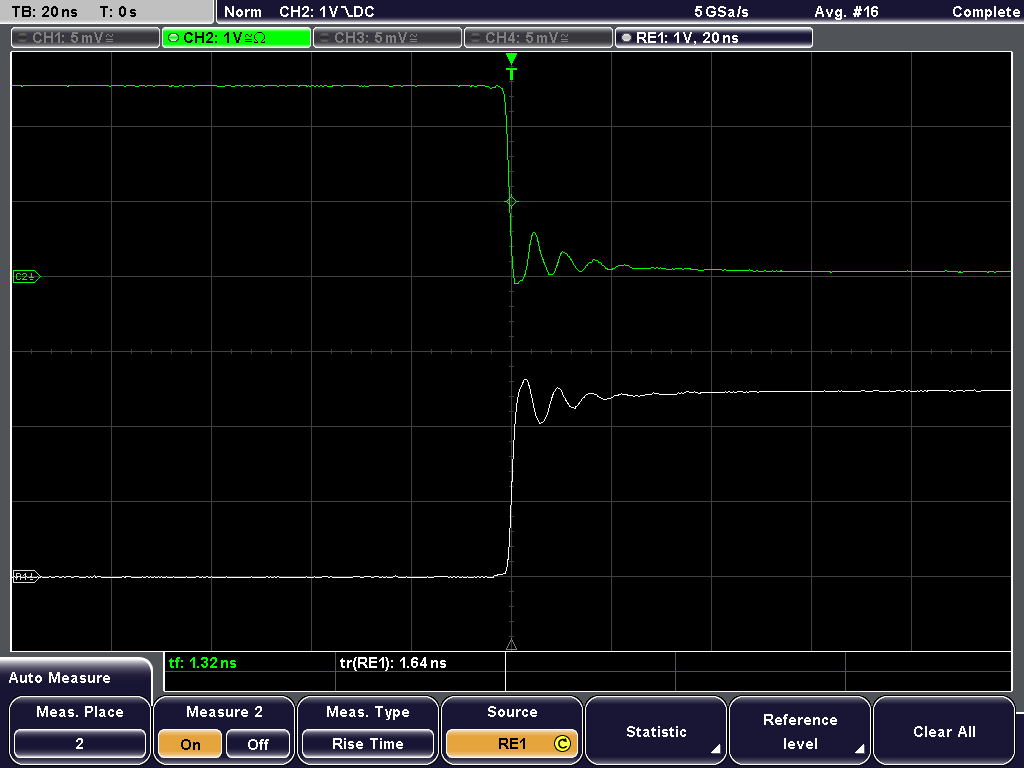The height and width of the screenshot is (768, 1024).
Task: Click the Avg. #16 acquisition readout
Action: [846, 12]
